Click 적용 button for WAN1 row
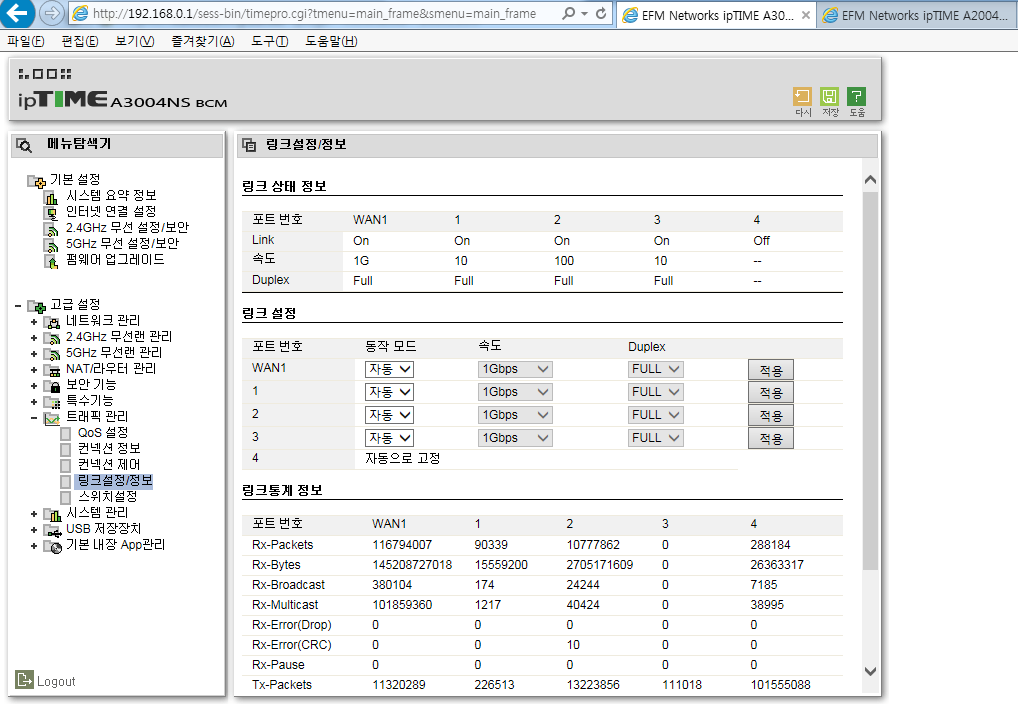This screenshot has height=704, width=1018. coord(771,370)
